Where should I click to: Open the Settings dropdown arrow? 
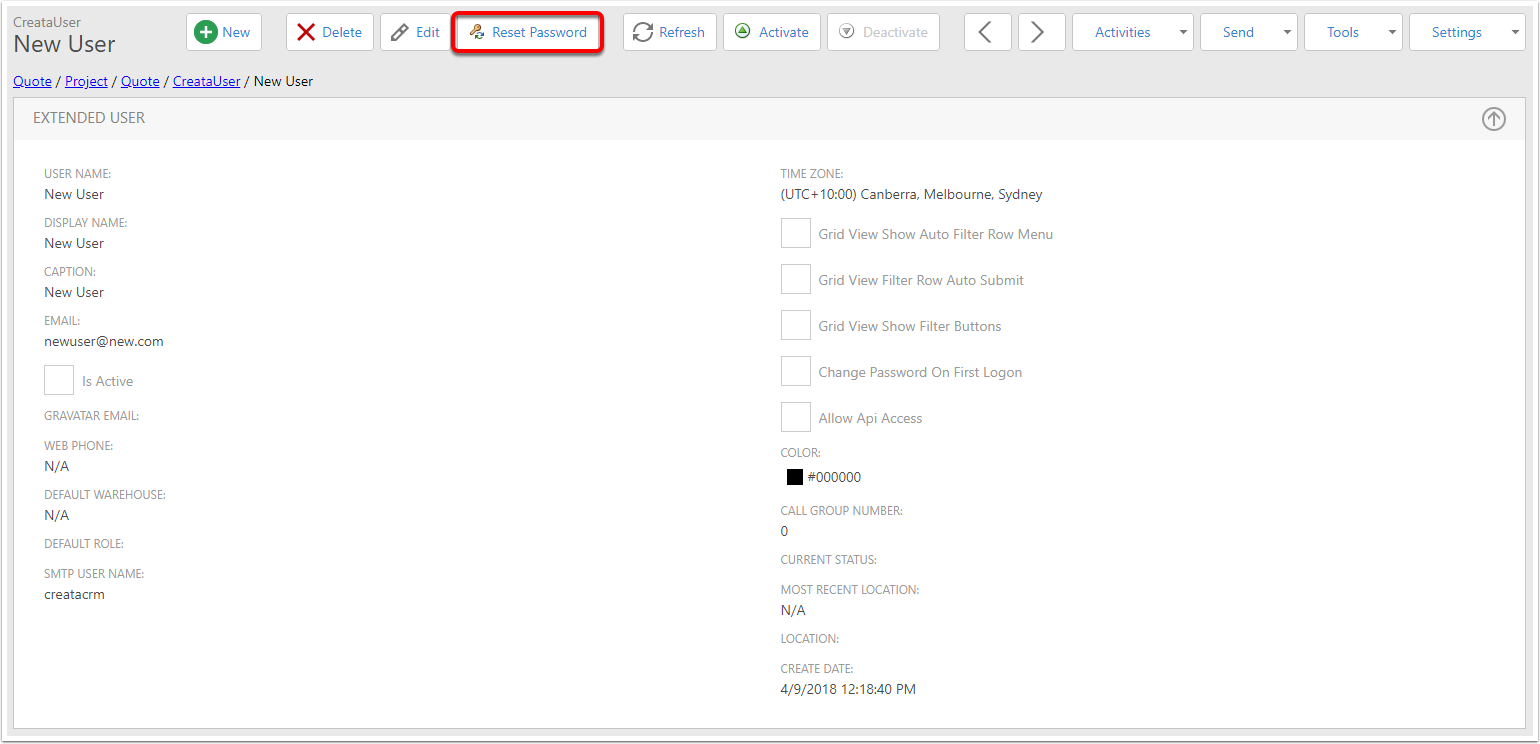[x=1515, y=33]
